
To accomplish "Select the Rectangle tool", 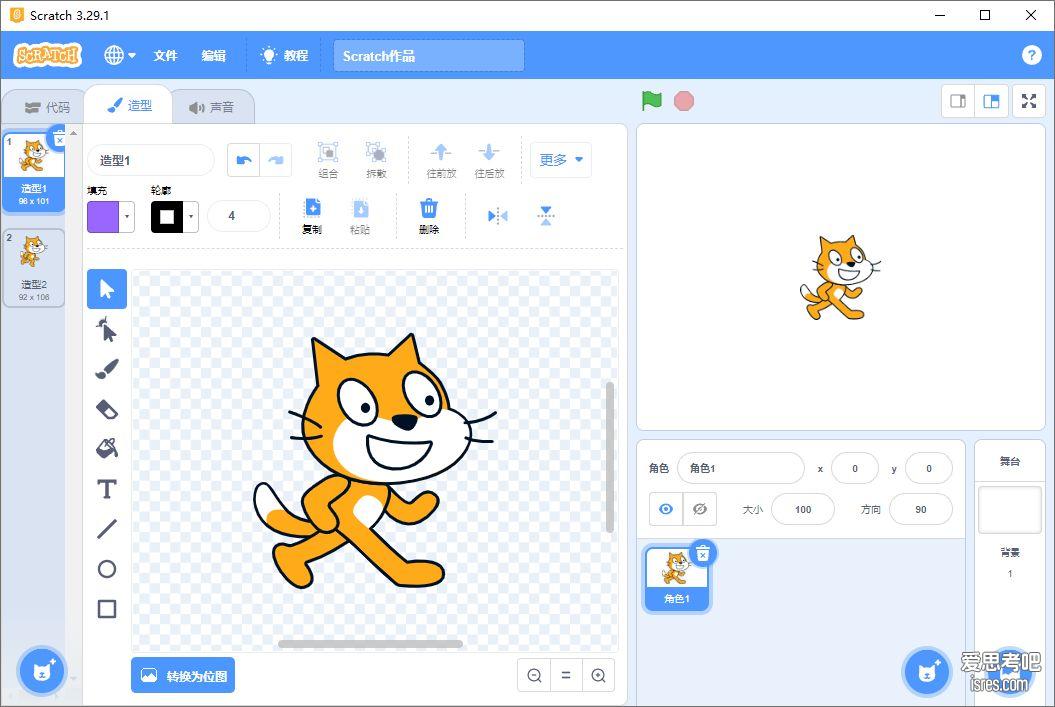I will pos(107,609).
